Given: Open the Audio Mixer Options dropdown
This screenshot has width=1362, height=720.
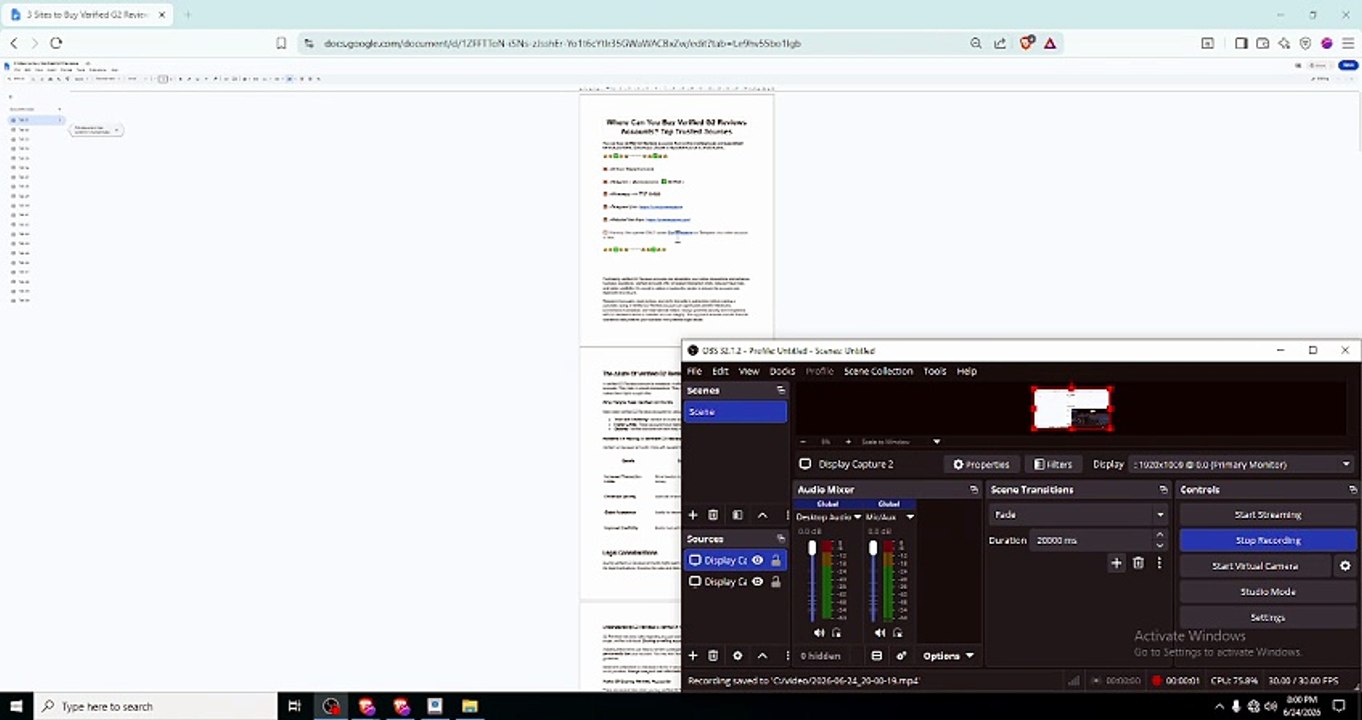Looking at the screenshot, I should 948,656.
